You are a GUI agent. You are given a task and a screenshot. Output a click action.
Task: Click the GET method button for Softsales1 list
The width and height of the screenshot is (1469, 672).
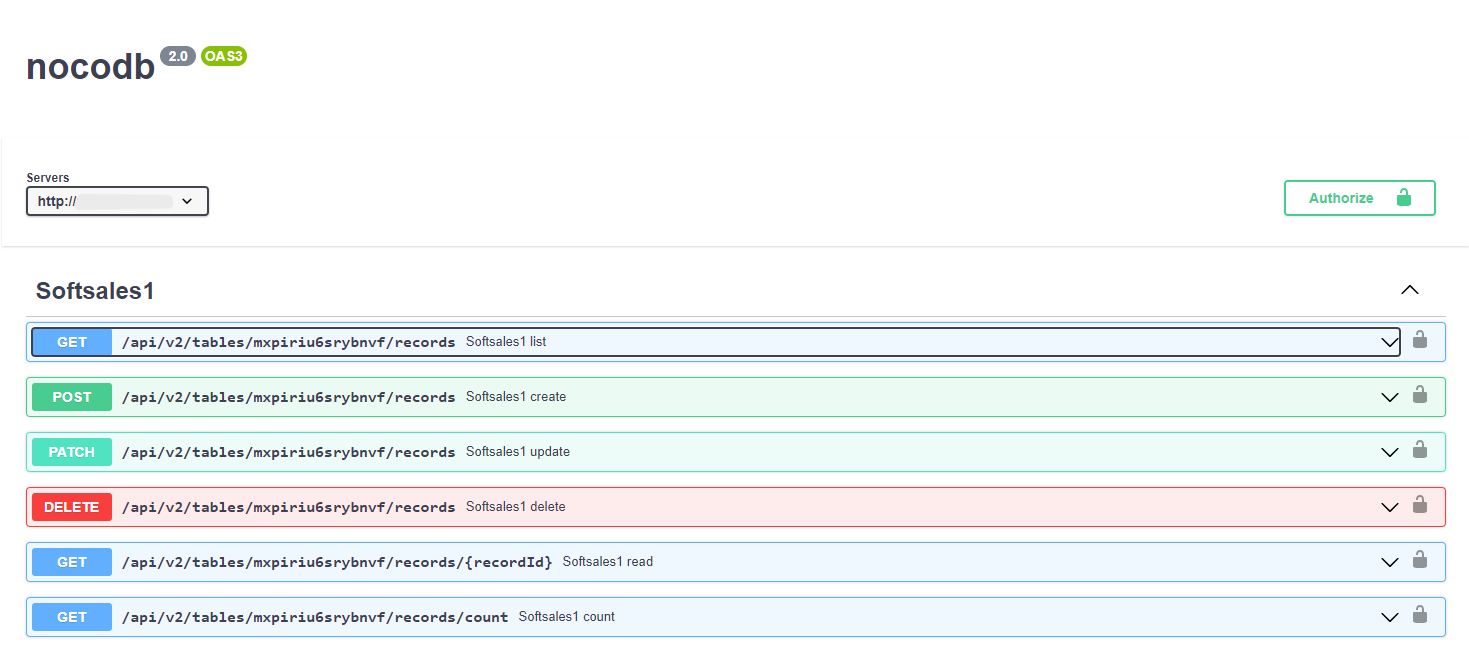click(x=72, y=342)
